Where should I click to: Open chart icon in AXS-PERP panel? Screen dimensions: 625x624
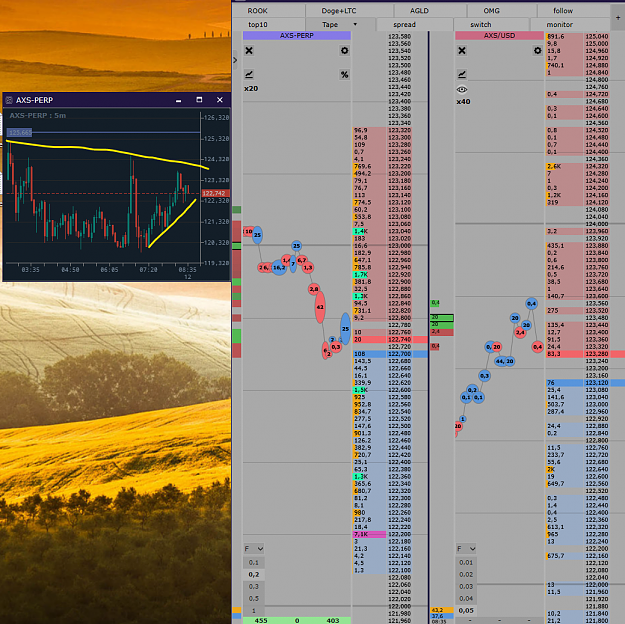249,74
